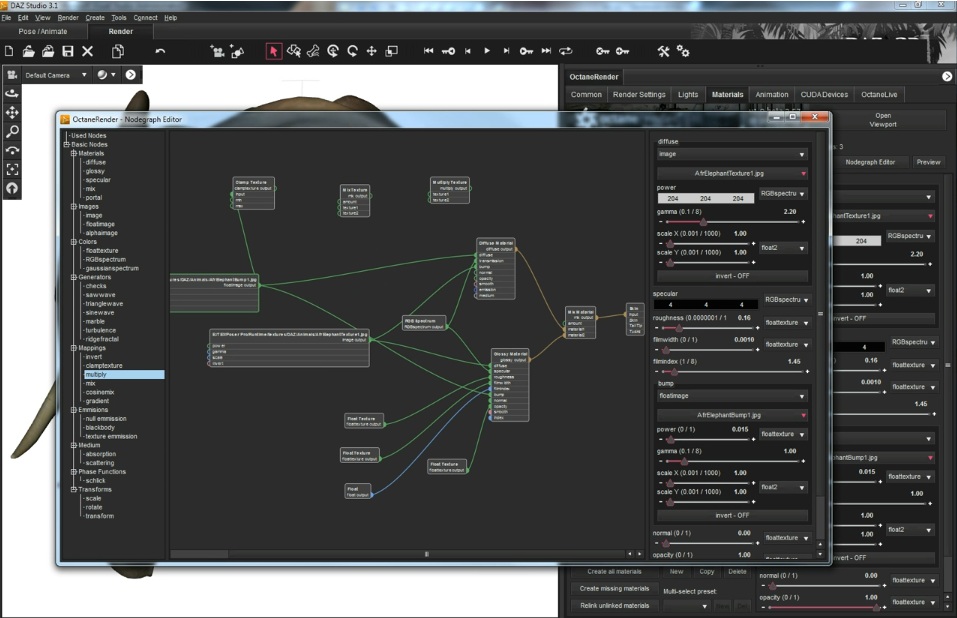The width and height of the screenshot is (957, 618).
Task: Click the Save disk icon
Action: click(68, 51)
